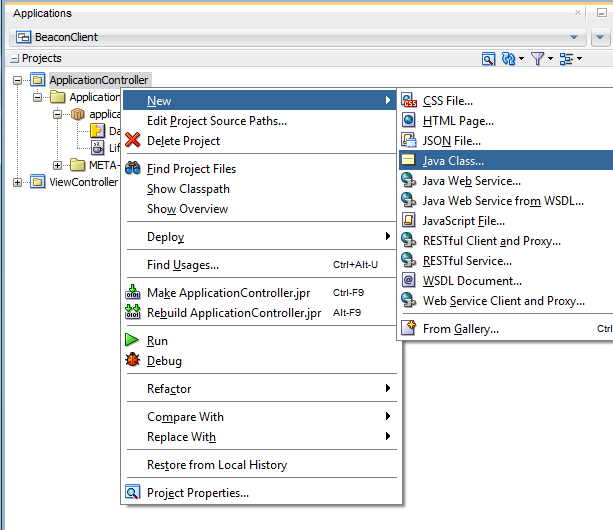Image resolution: width=613 pixels, height=530 pixels.
Task: Click the navigator display options icon
Action: click(566, 59)
